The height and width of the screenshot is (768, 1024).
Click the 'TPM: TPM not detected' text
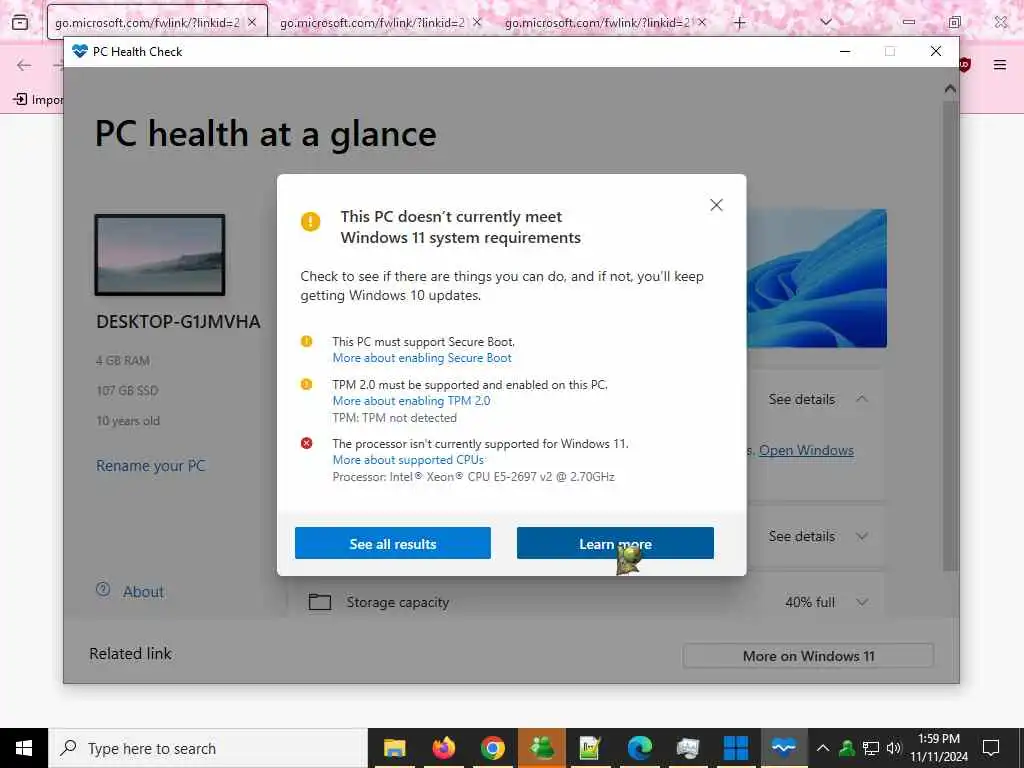click(394, 418)
